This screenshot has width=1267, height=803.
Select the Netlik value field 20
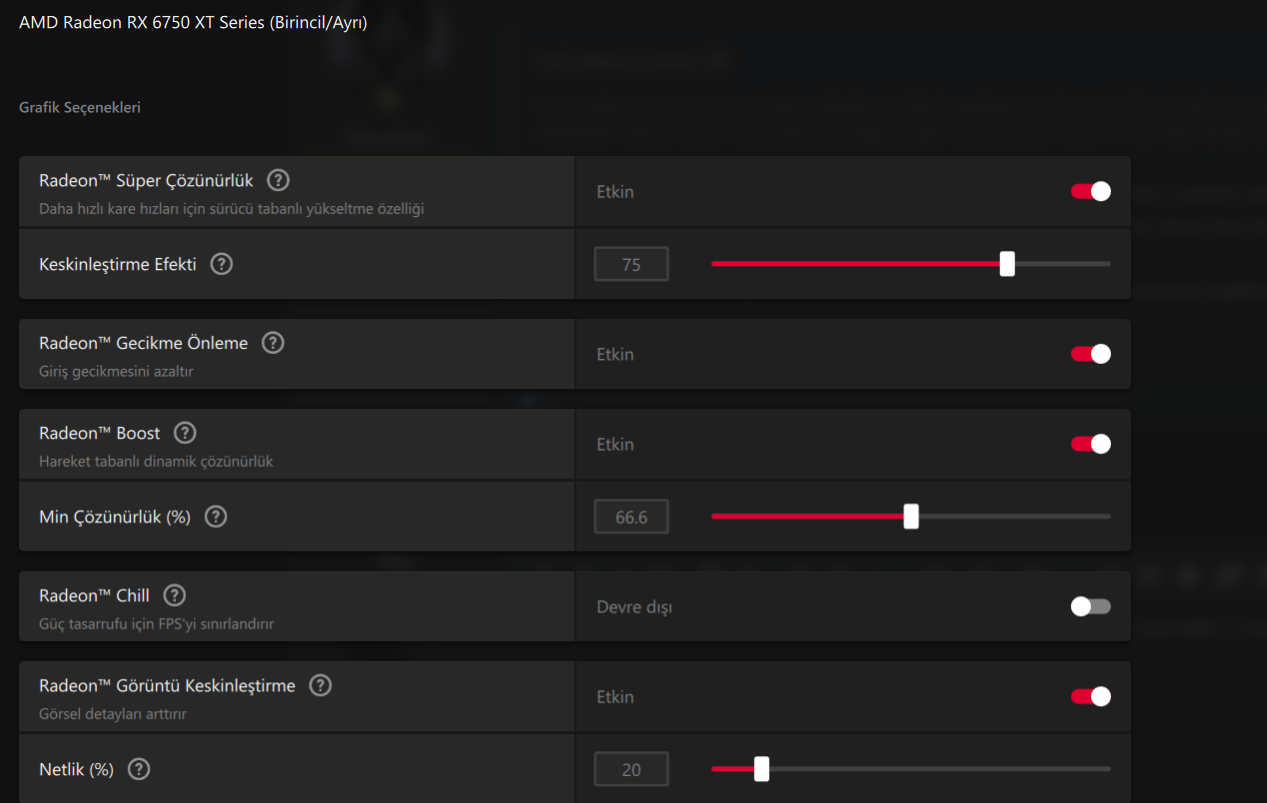[631, 769]
